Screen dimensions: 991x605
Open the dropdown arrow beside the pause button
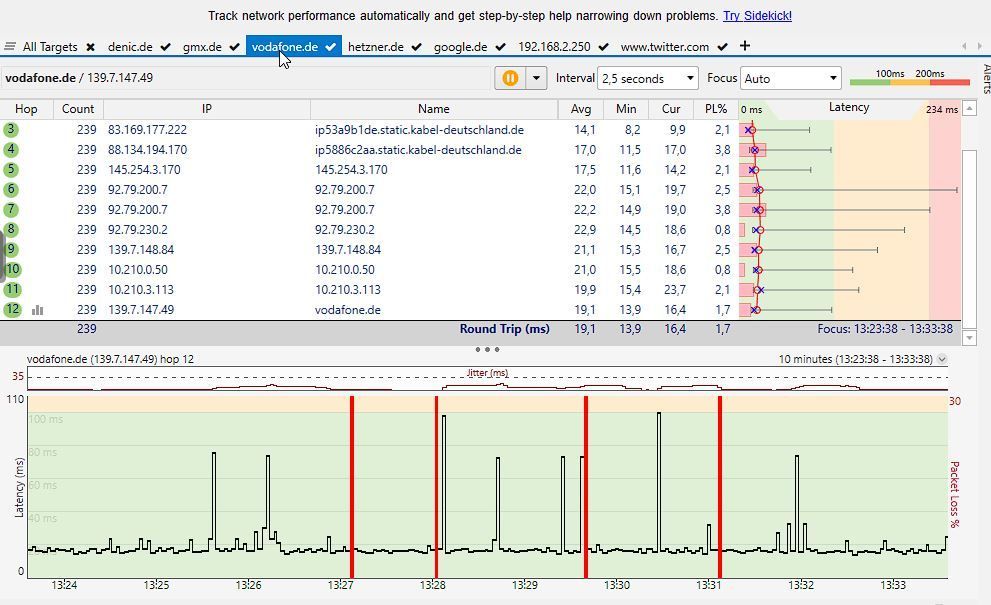click(536, 78)
